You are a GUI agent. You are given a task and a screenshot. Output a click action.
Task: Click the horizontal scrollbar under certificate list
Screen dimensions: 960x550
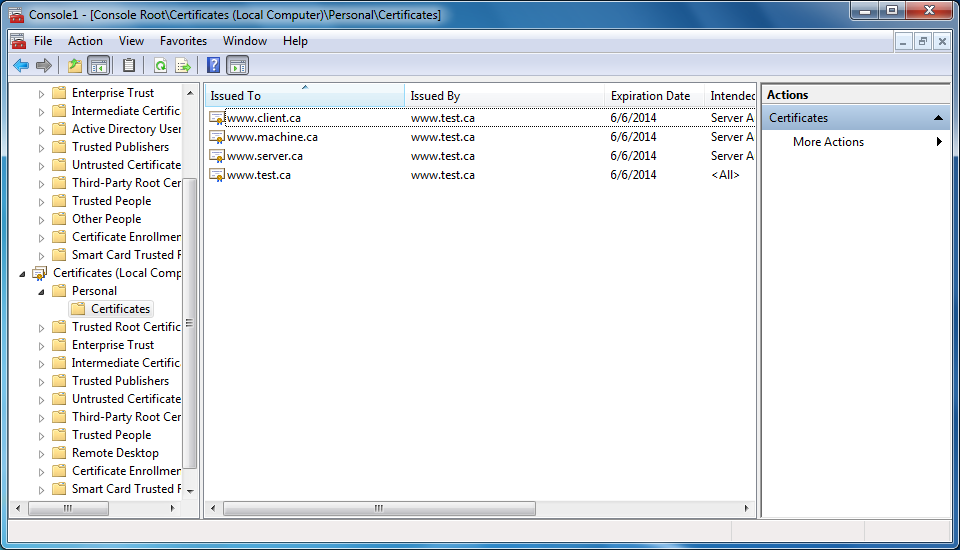[x=480, y=508]
